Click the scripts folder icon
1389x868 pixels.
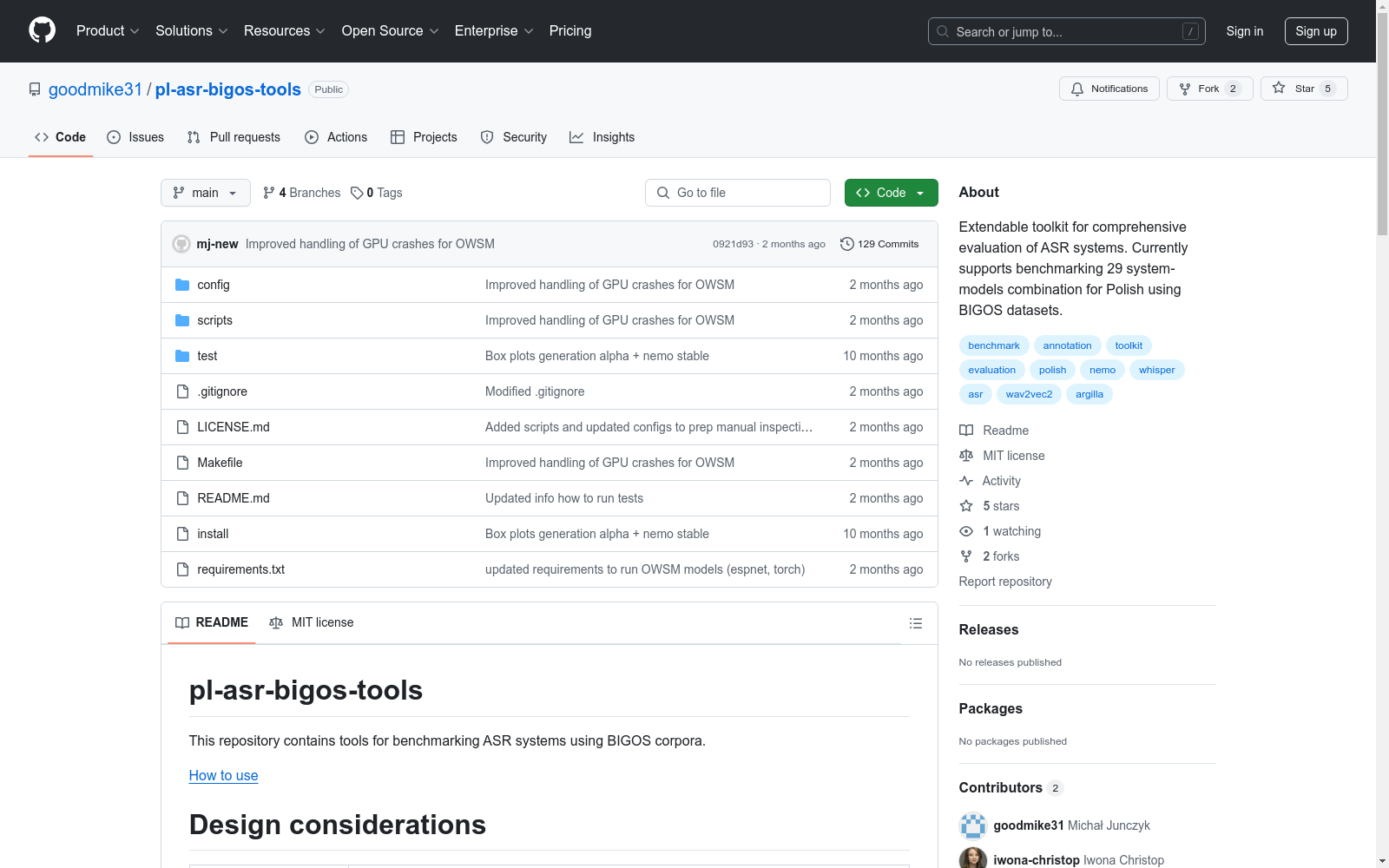click(x=182, y=320)
